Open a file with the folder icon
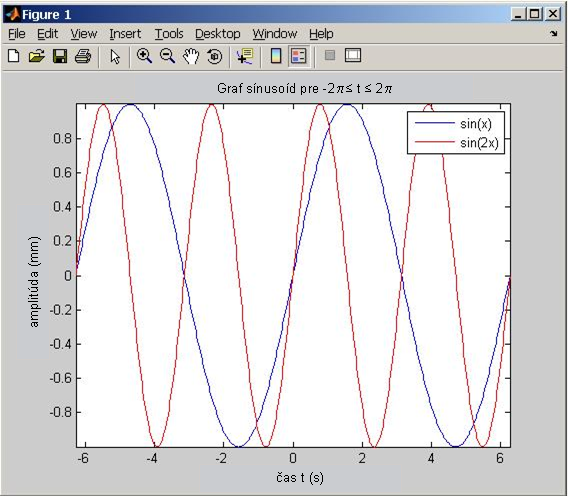Screen dimensions: 569x497 pos(36,56)
